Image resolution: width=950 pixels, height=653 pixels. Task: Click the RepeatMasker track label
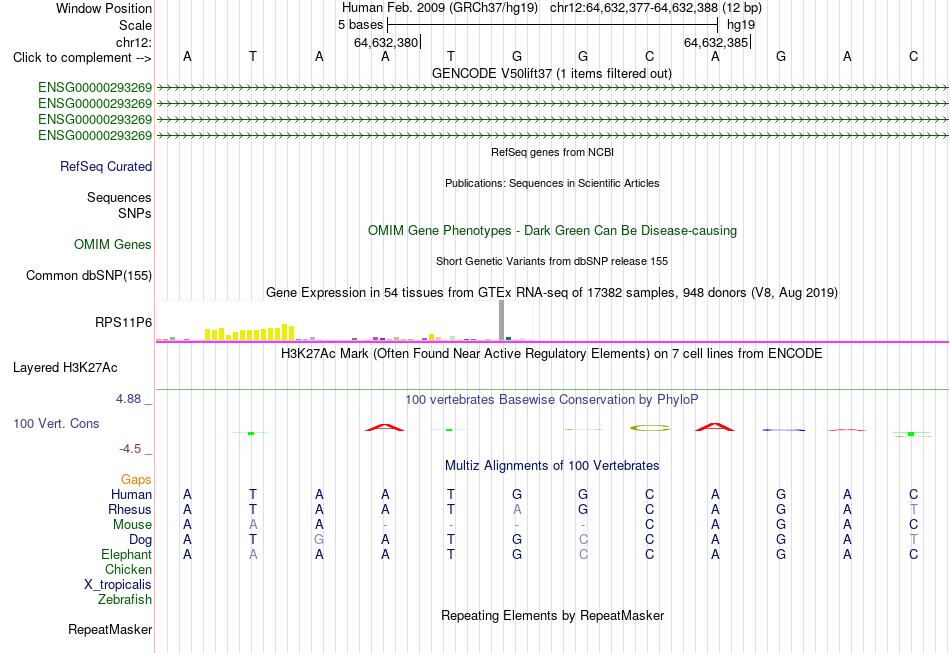click(x=110, y=630)
